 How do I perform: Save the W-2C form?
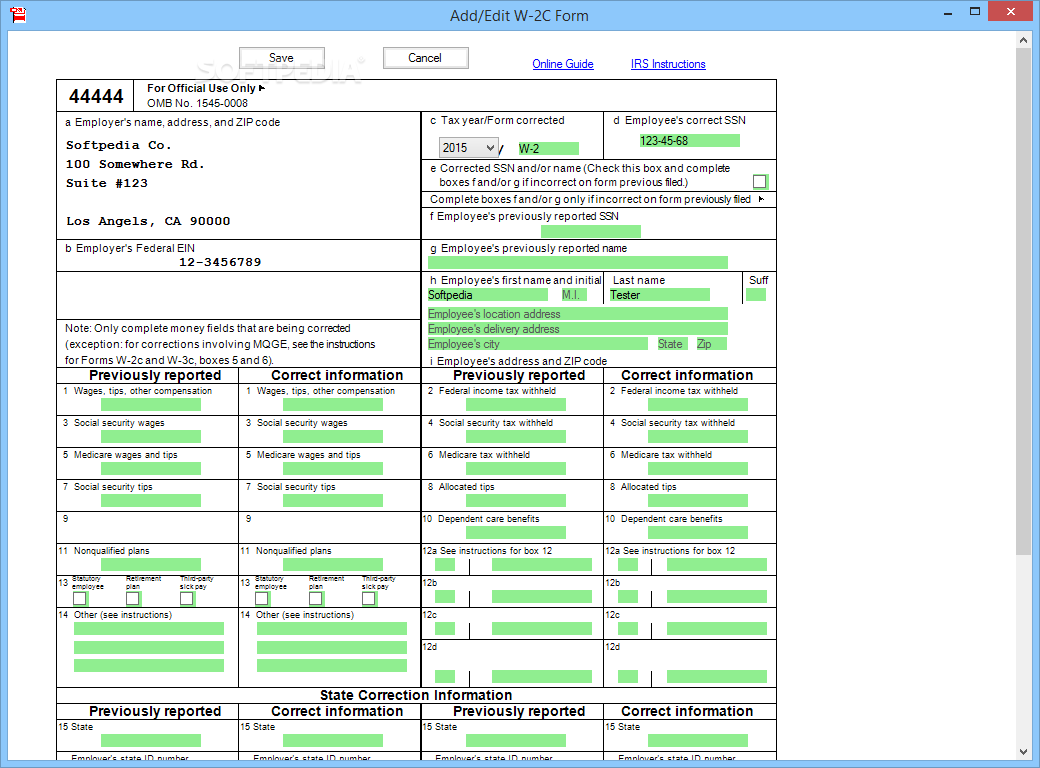click(282, 58)
